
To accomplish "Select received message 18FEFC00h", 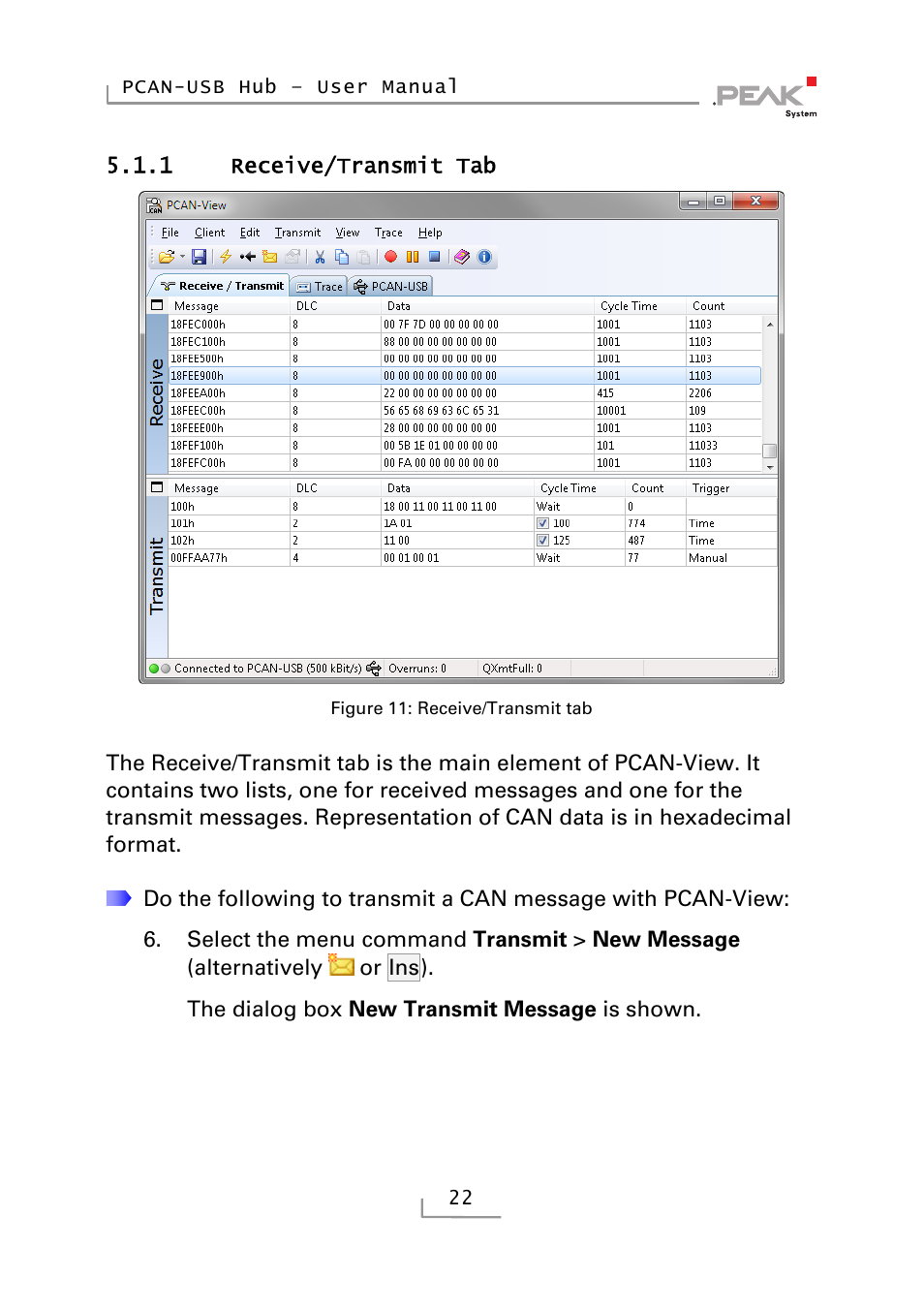I will click(466, 463).
